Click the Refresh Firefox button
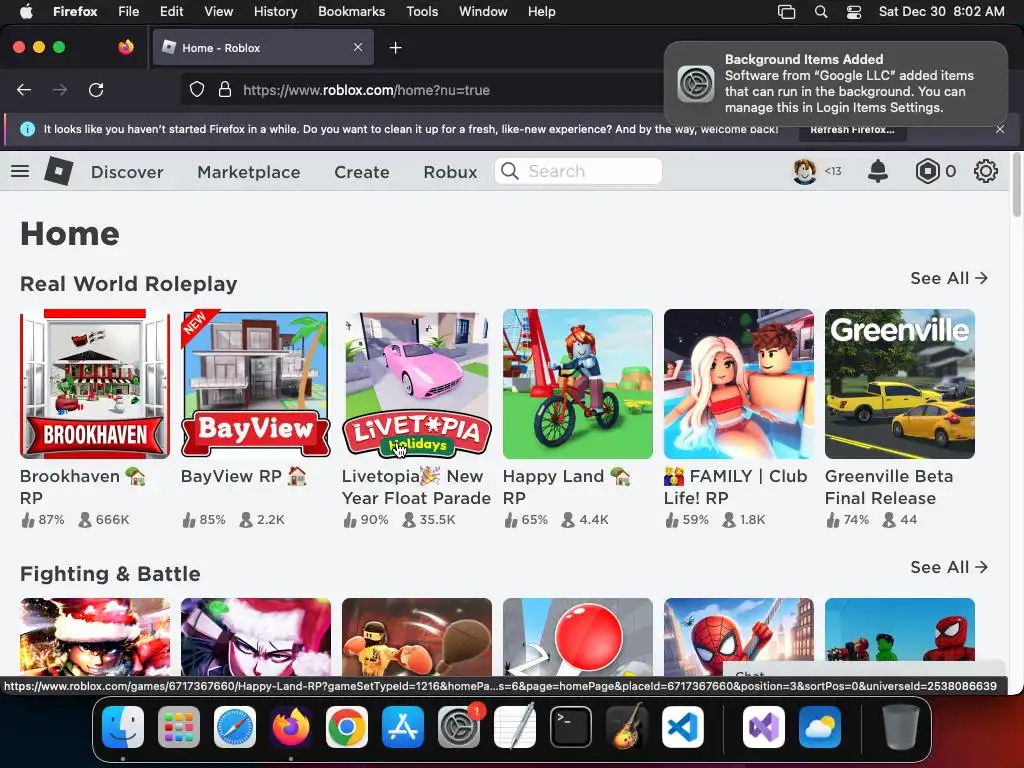The height and width of the screenshot is (768, 1024). tap(852, 129)
